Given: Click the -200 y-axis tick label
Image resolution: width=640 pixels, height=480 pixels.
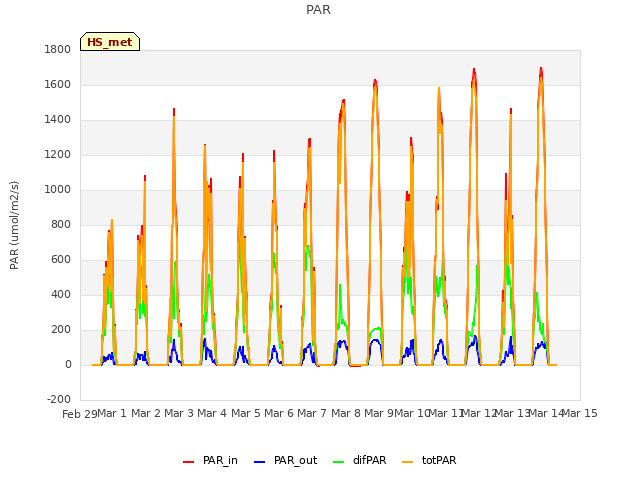Looking at the screenshot, I should pyautogui.click(x=59, y=399).
